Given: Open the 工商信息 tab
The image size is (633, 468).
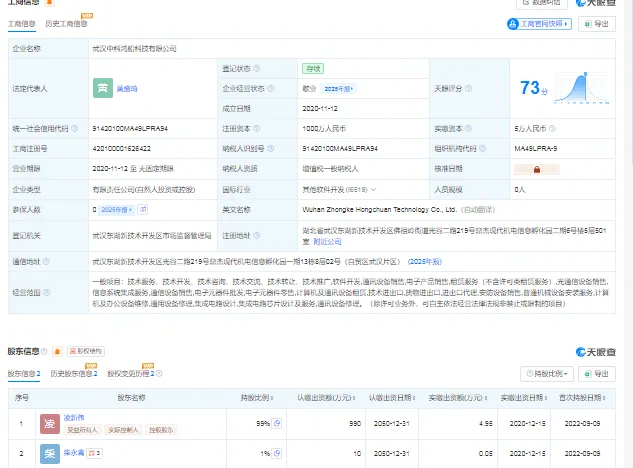Looking at the screenshot, I should (x=21, y=24).
